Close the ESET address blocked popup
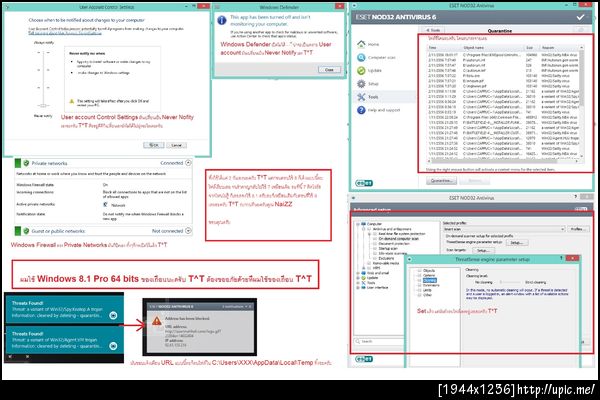The width and height of the screenshot is (600, 400). [x=250, y=307]
